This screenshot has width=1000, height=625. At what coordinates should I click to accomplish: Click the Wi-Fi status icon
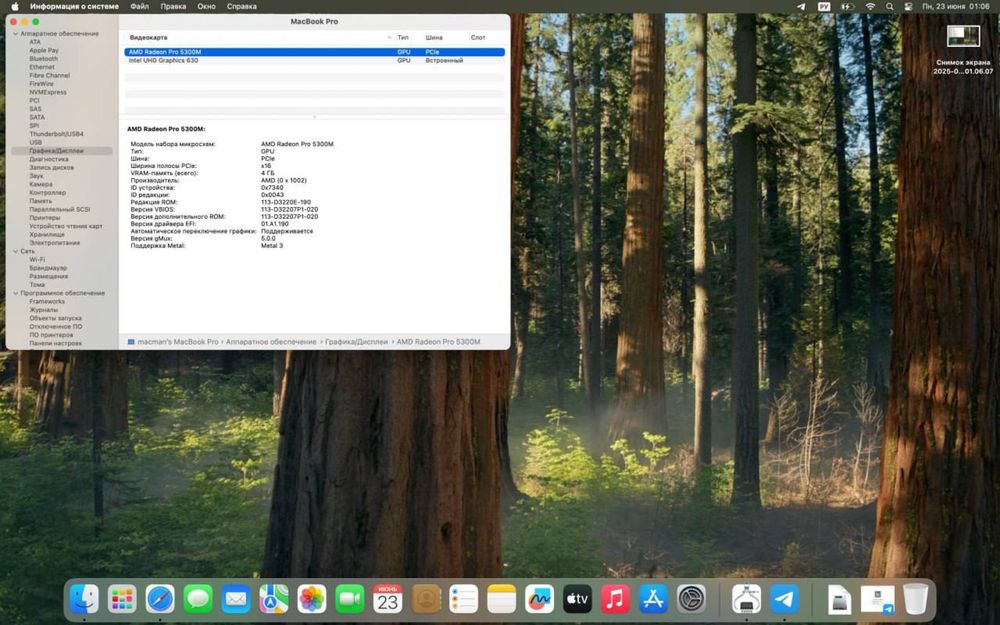click(x=870, y=7)
